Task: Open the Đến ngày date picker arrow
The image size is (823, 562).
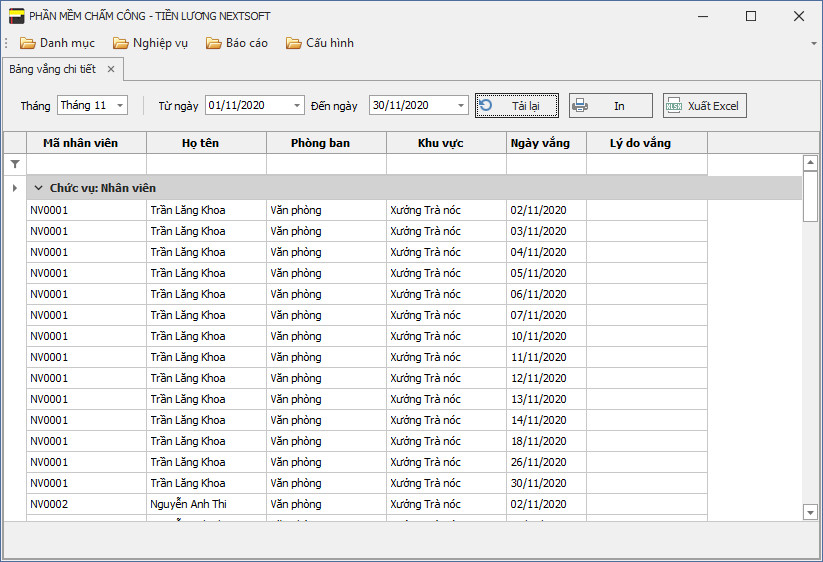Action: point(461,105)
